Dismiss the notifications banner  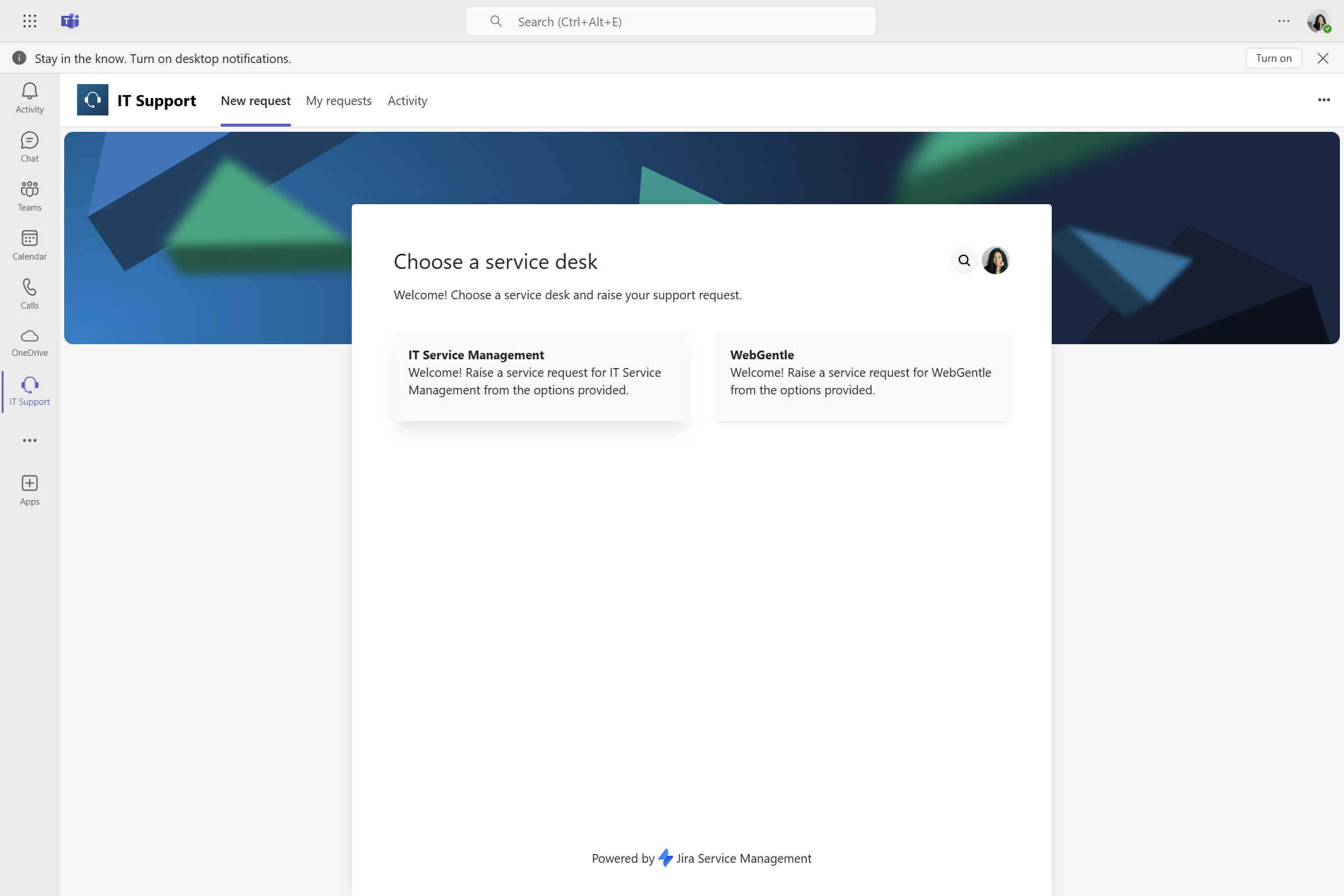[x=1323, y=58]
